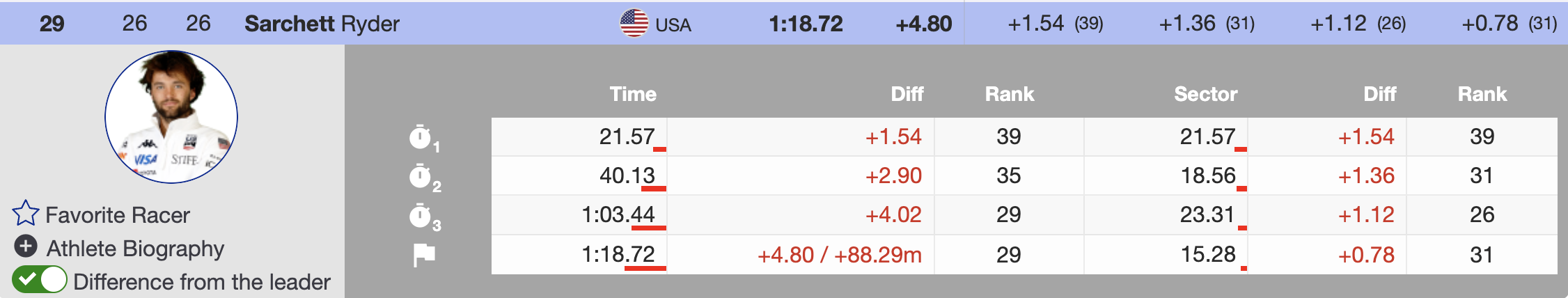The height and width of the screenshot is (298, 1568).
Task: Click the total time 1:18.72 in header
Action: pos(806,24)
